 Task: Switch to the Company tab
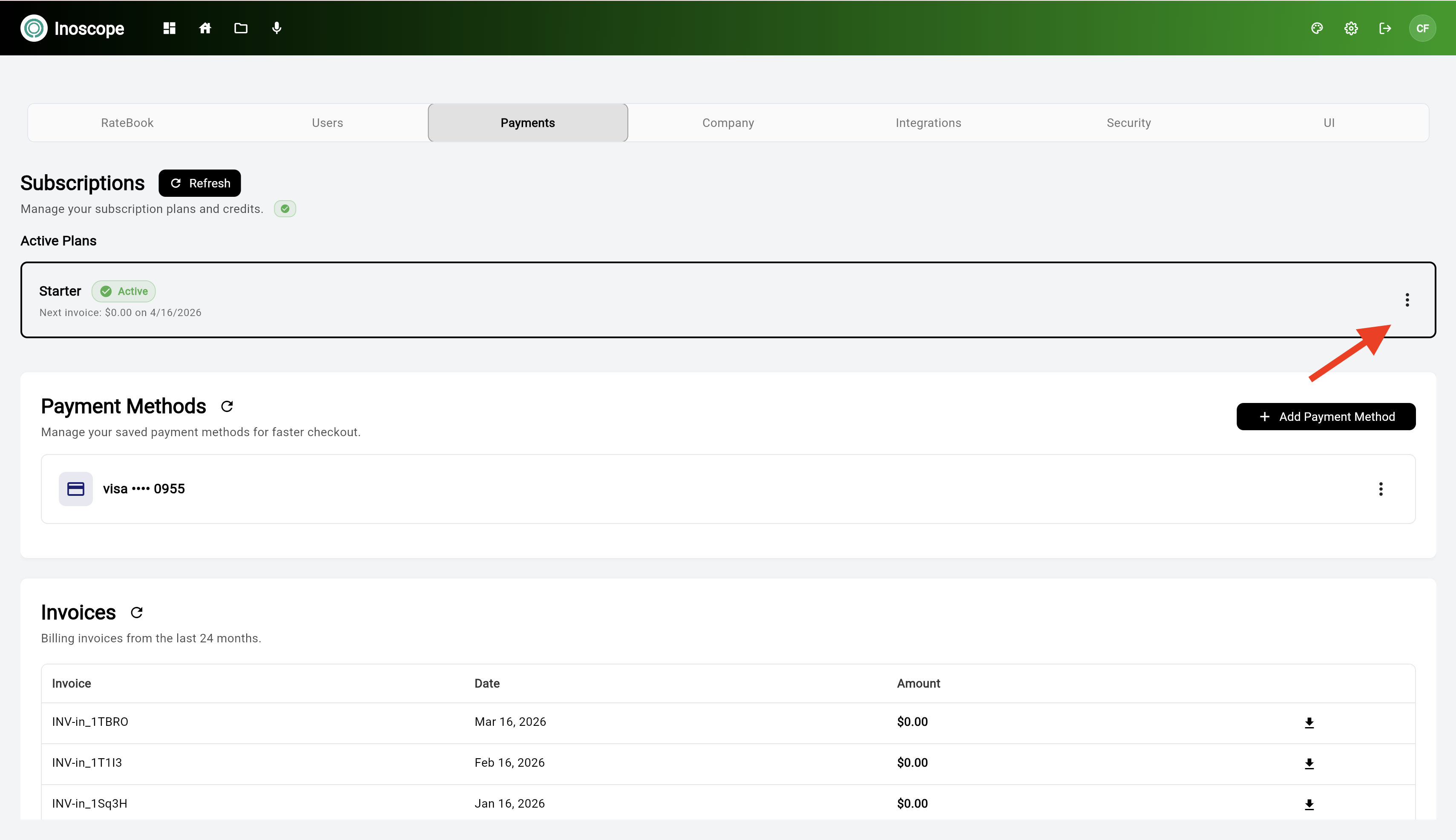[x=728, y=122]
